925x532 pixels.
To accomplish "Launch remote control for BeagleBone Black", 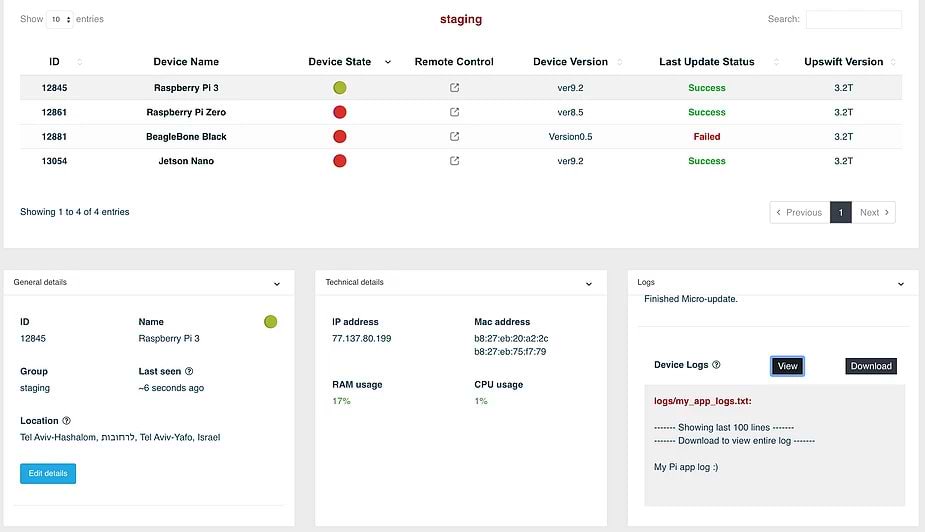I will tap(455, 137).
